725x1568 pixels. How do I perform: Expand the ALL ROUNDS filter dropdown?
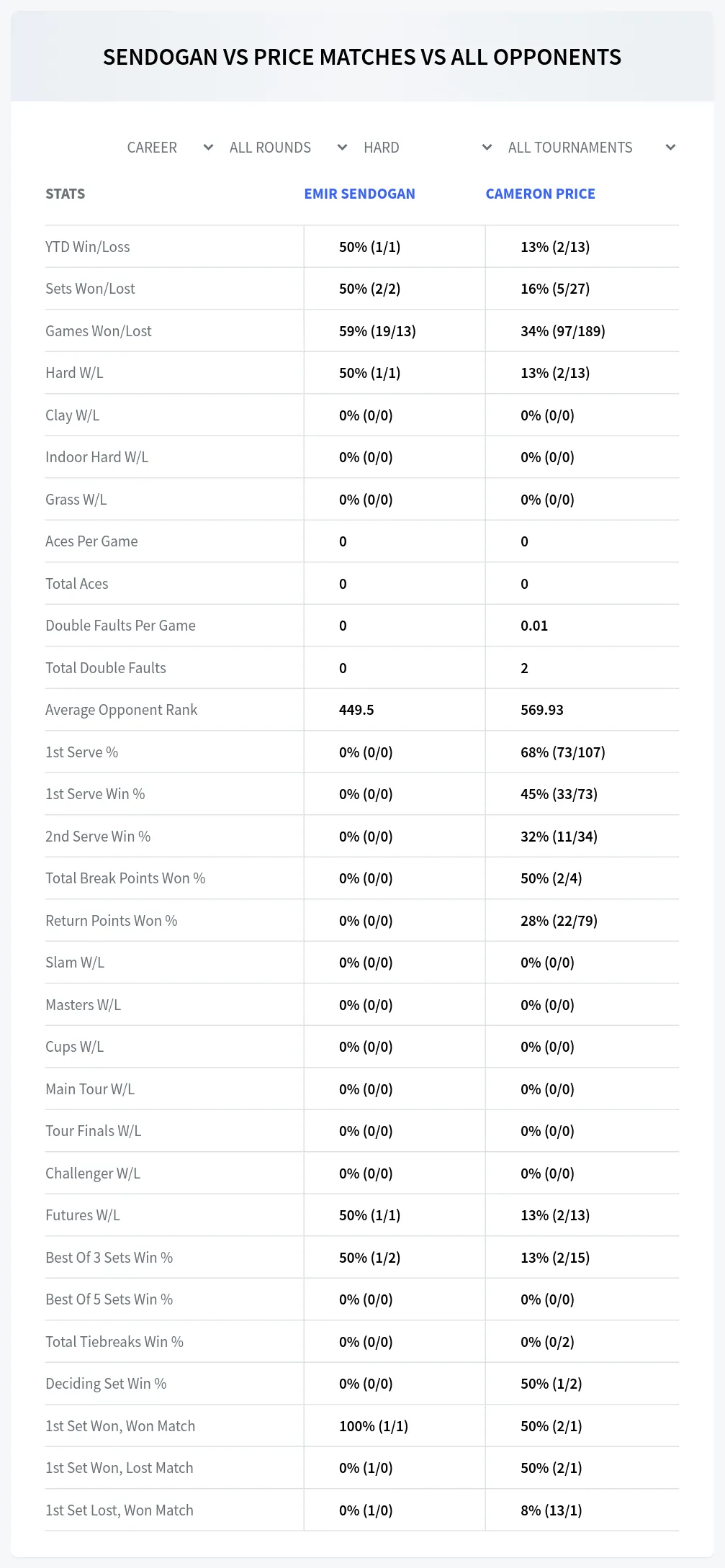[288, 148]
